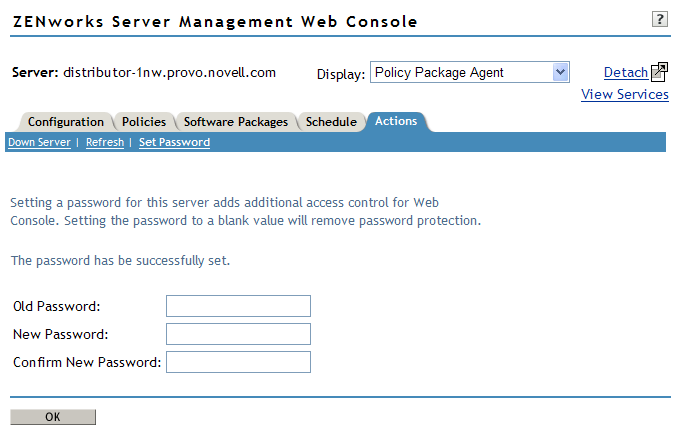Click the Down Server link

(39, 142)
